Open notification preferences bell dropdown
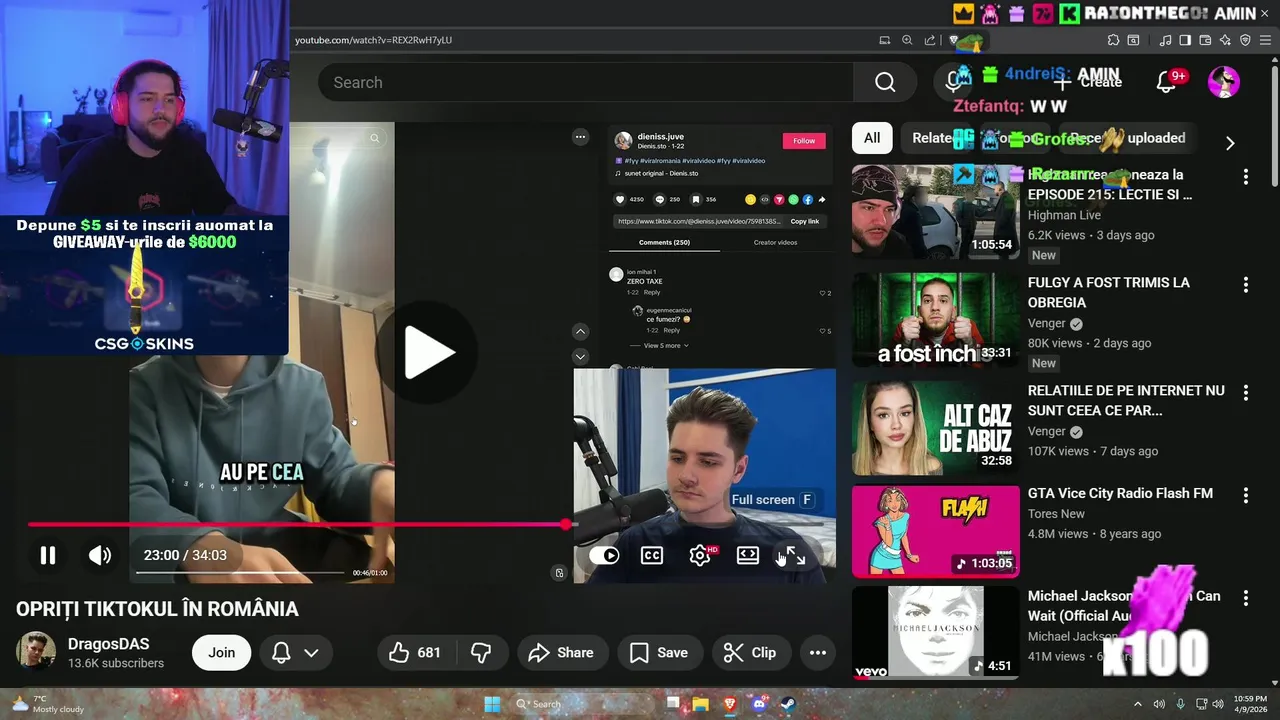The image size is (1280, 720). click(295, 652)
